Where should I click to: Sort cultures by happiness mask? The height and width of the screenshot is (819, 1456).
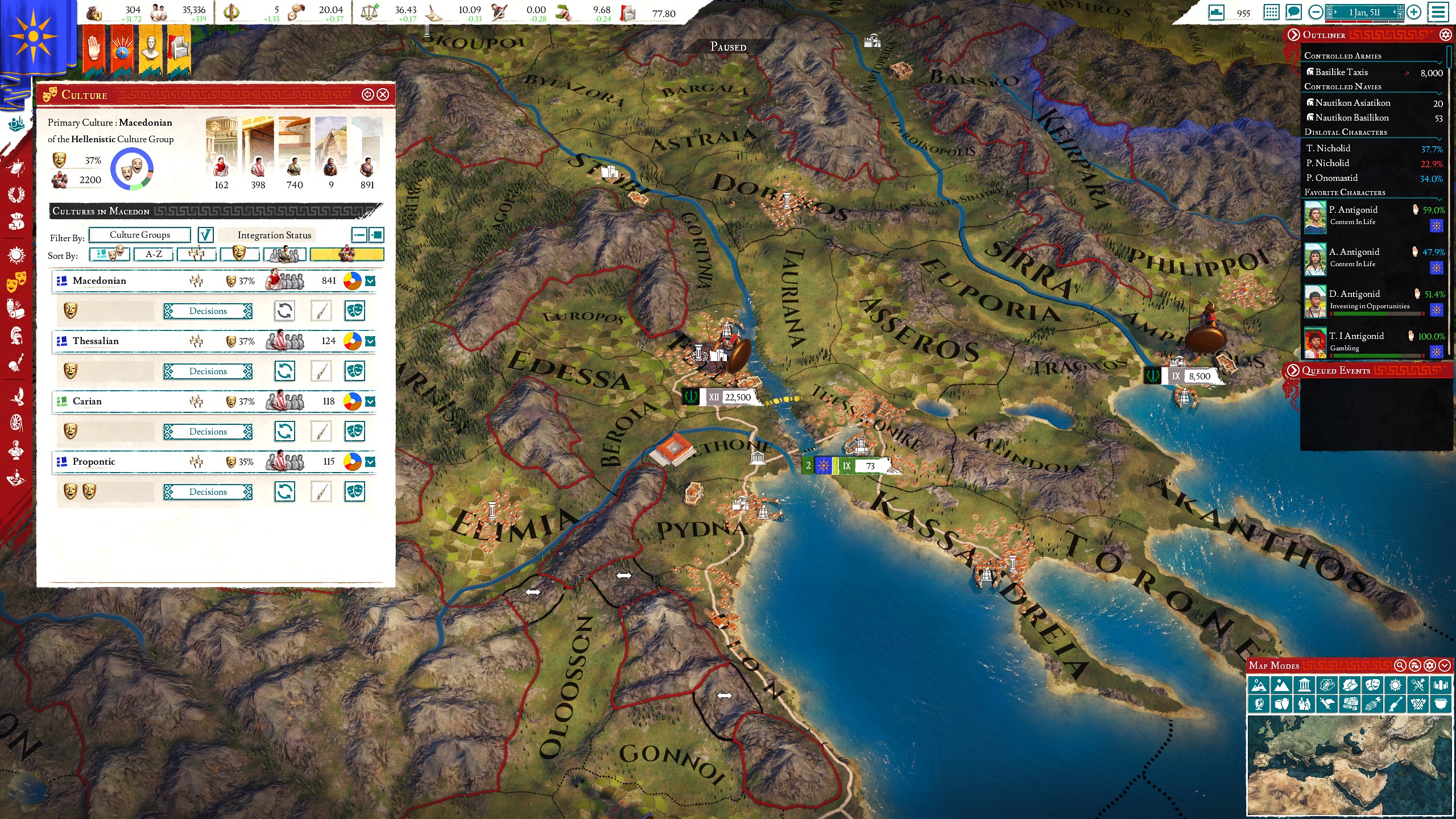pos(239,254)
